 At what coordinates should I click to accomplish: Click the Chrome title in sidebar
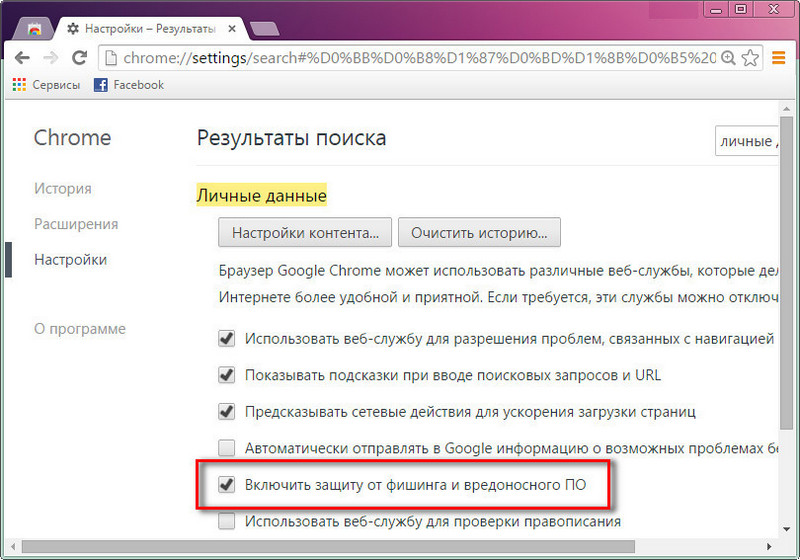point(72,138)
